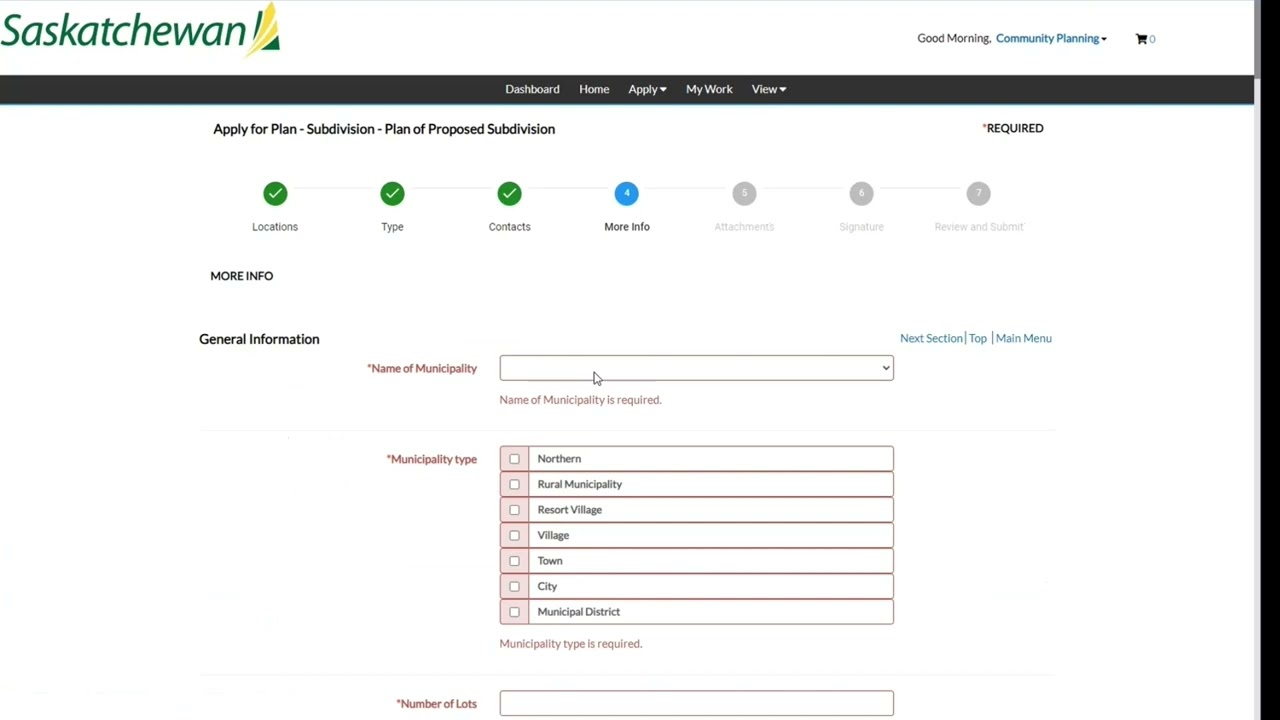Click the More Info step label

point(627,227)
